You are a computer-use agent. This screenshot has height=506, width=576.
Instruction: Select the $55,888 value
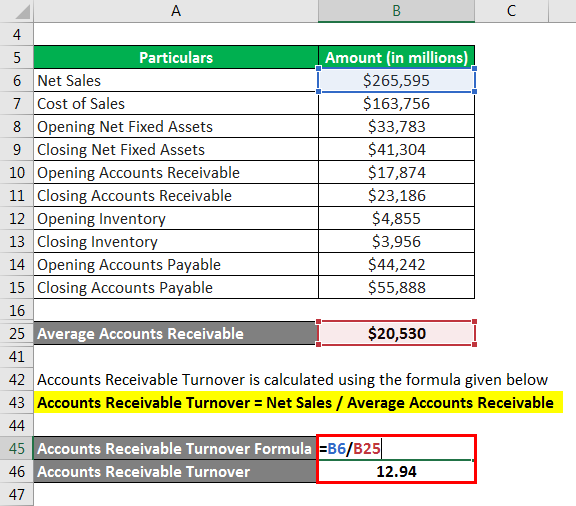click(396, 287)
